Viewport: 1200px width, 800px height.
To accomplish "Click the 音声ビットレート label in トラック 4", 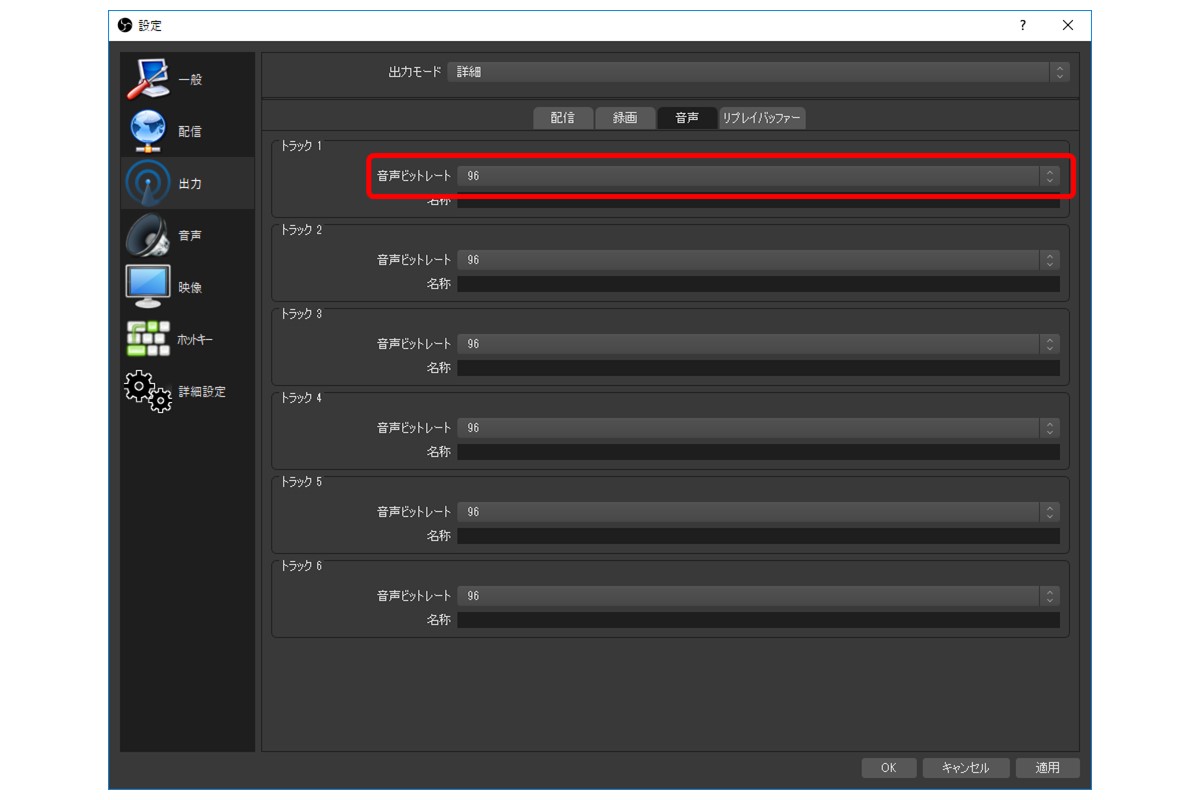I will (414, 428).
